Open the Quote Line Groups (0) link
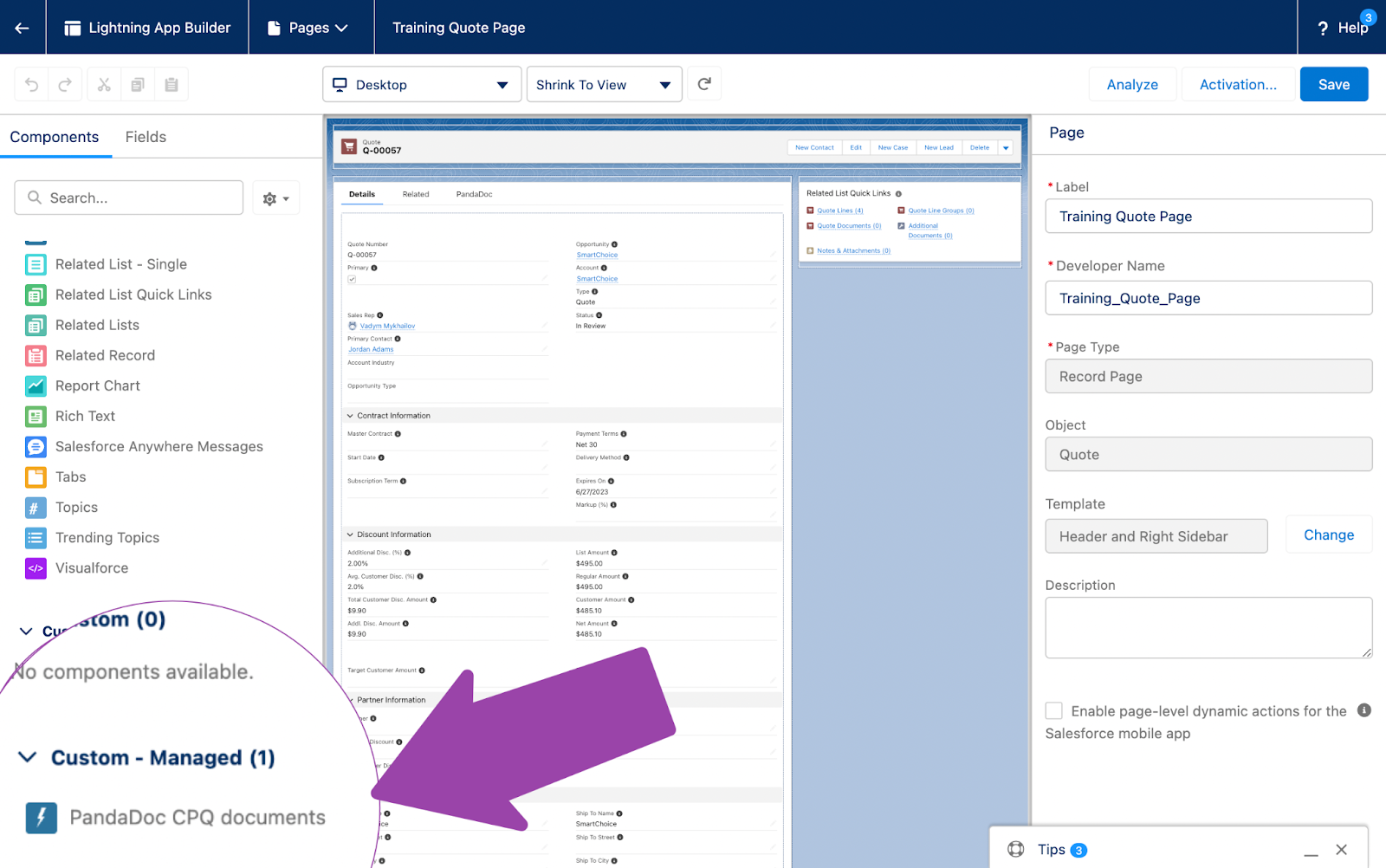Viewport: 1386px width, 868px height. click(941, 211)
